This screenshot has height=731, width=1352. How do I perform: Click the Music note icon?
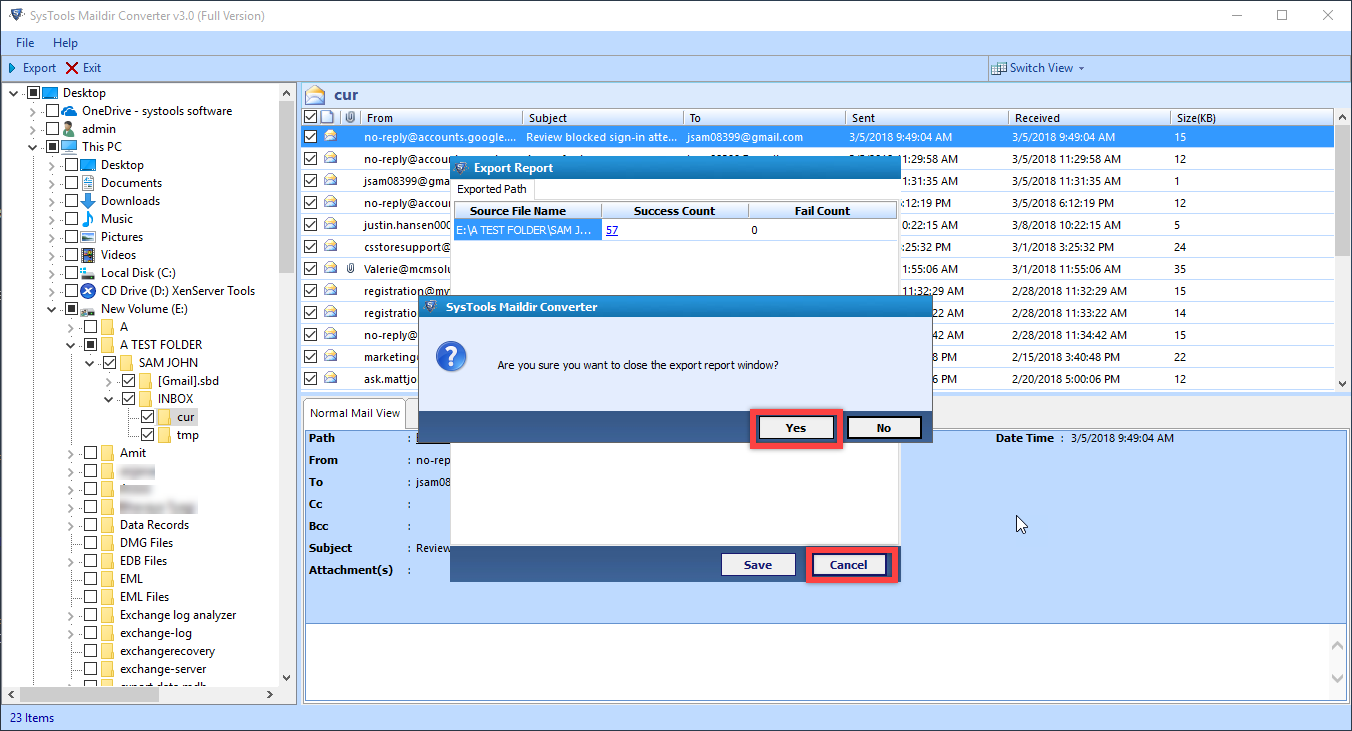tap(88, 219)
